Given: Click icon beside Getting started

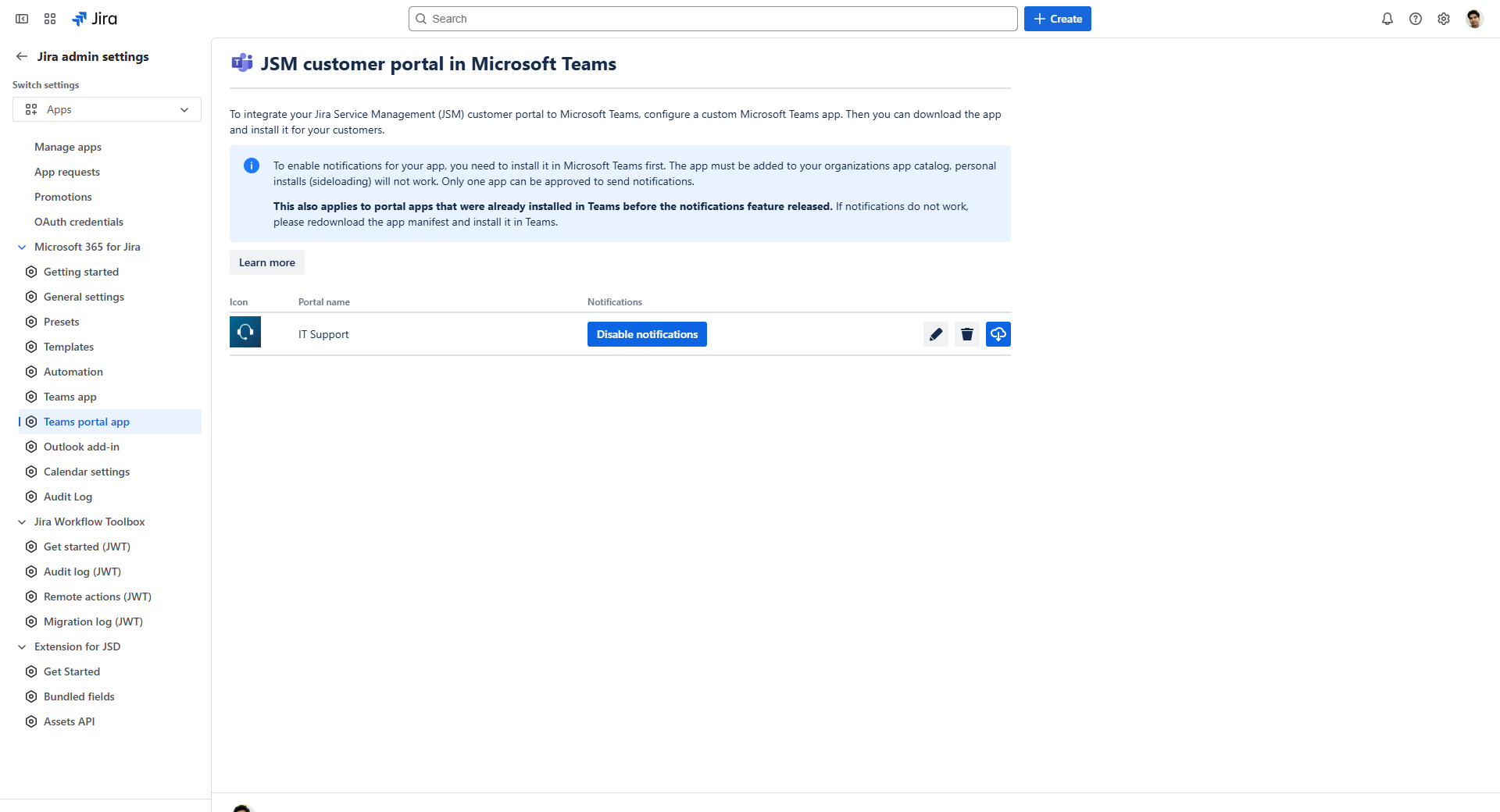Looking at the screenshot, I should coord(31,272).
